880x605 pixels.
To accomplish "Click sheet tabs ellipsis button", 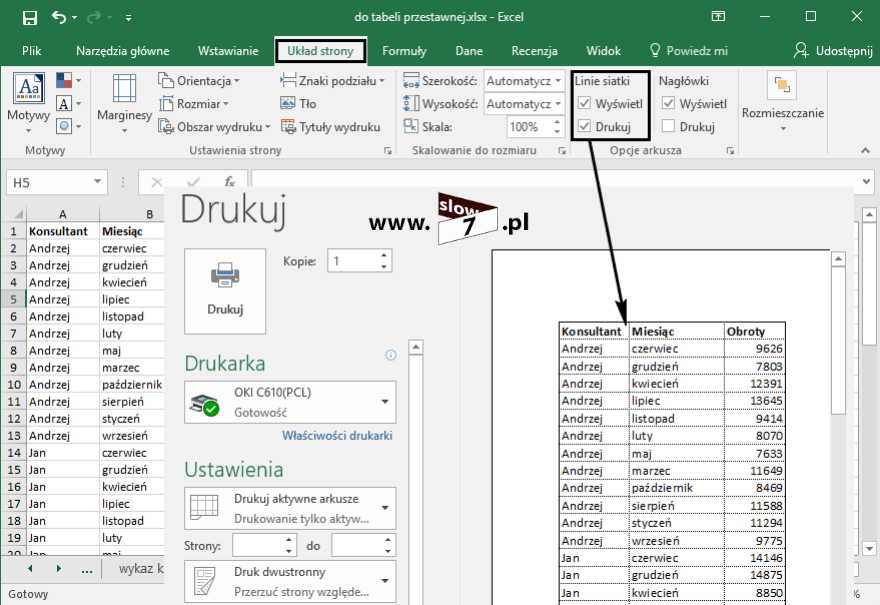I will pyautogui.click(x=86, y=570).
